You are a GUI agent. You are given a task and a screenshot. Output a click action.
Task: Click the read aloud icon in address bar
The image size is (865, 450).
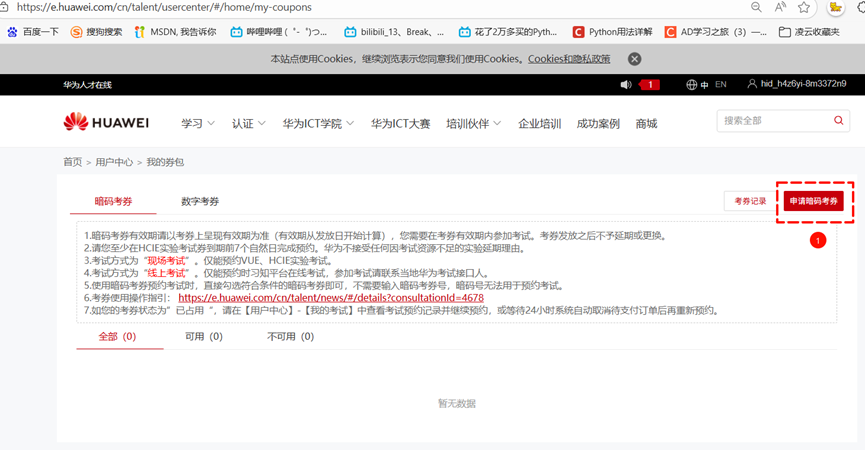tap(780, 7)
